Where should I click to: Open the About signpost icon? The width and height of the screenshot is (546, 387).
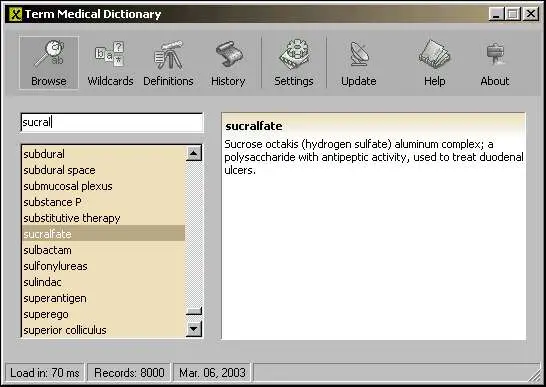pyautogui.click(x=495, y=63)
